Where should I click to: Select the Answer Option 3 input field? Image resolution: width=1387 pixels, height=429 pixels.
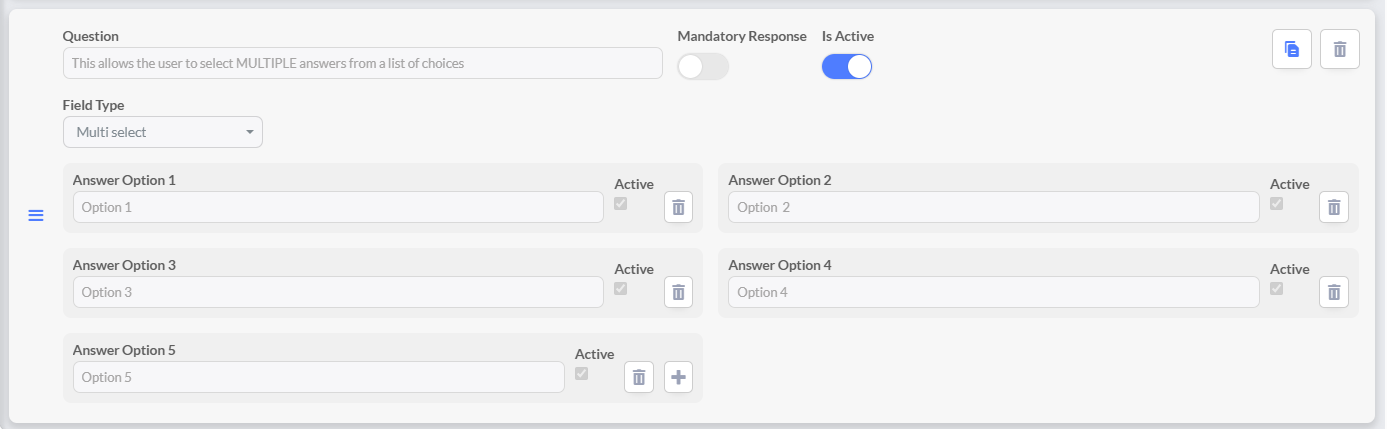[338, 292]
